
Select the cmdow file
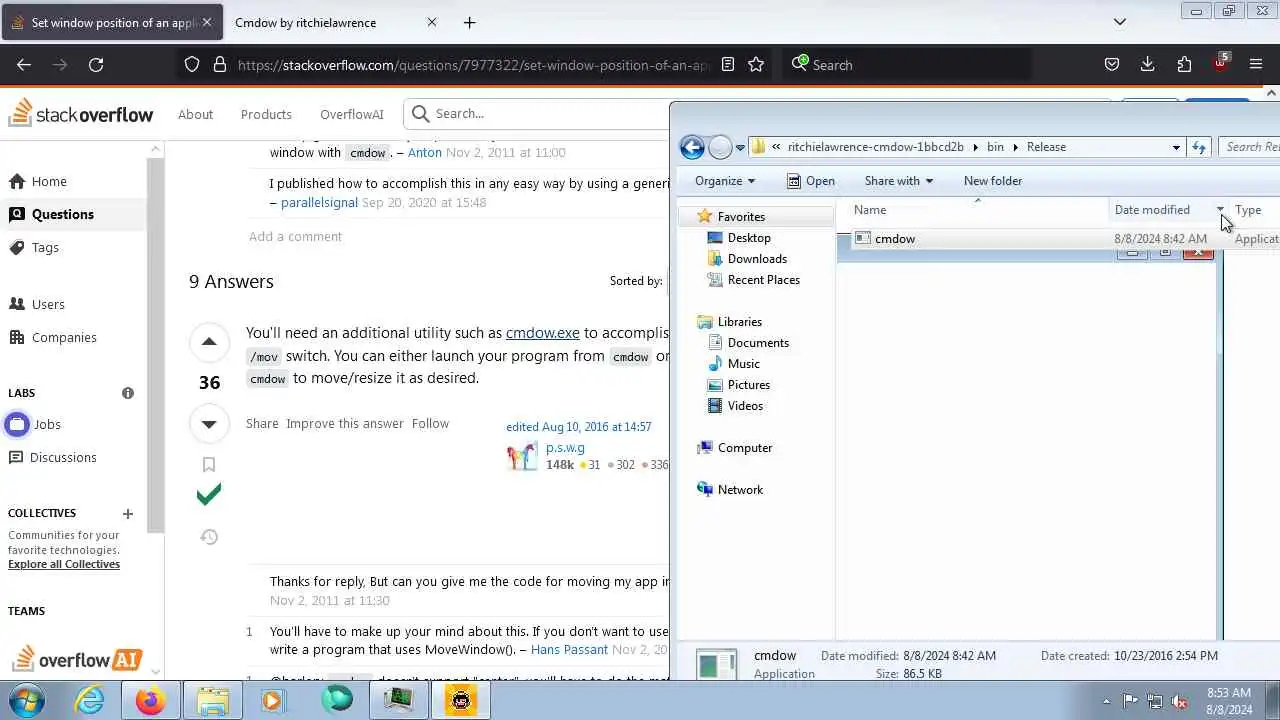(x=895, y=239)
